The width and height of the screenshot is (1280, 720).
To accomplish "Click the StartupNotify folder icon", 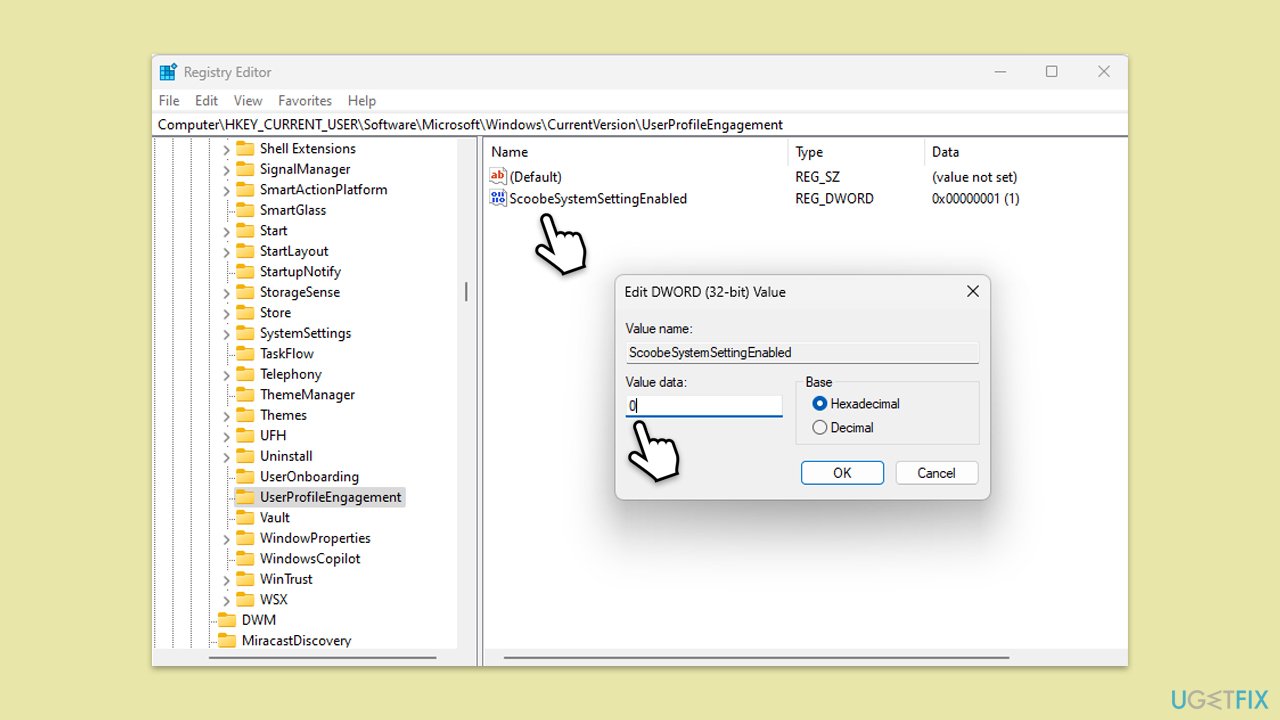I will click(x=245, y=271).
